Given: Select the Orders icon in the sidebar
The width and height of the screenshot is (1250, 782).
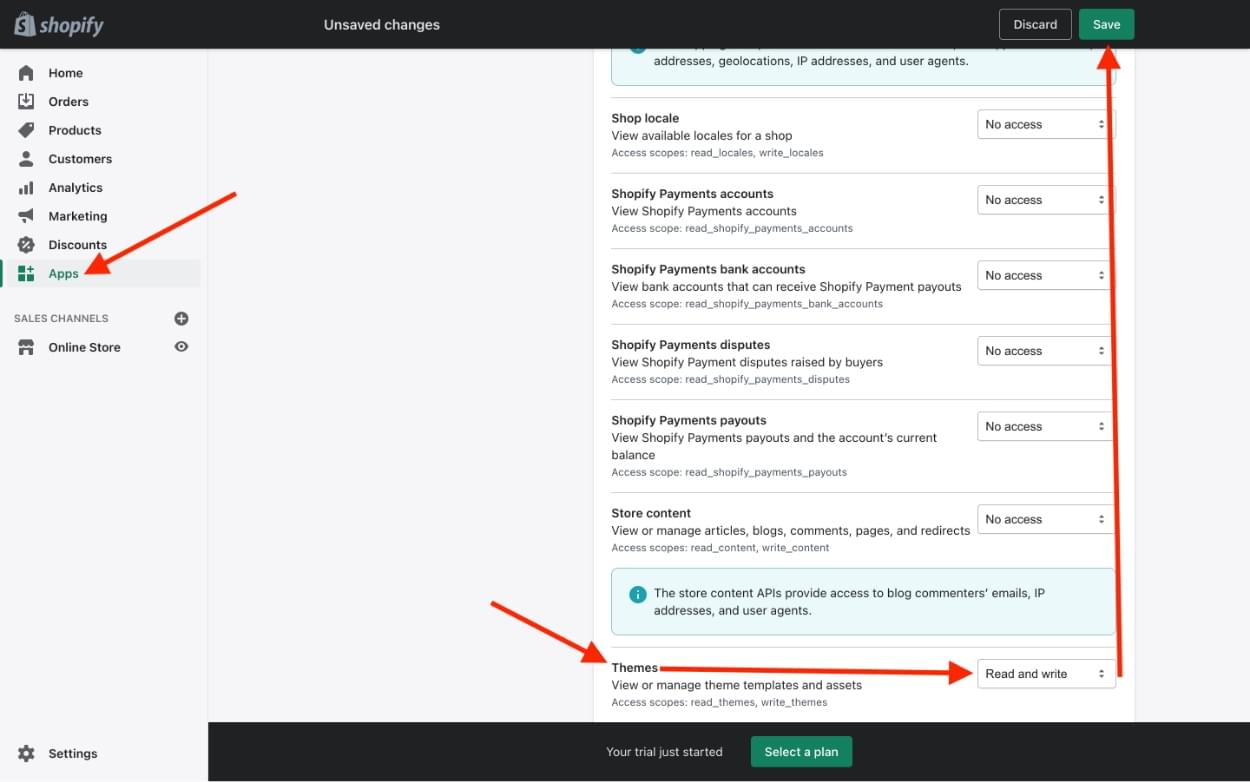Looking at the screenshot, I should [26, 101].
